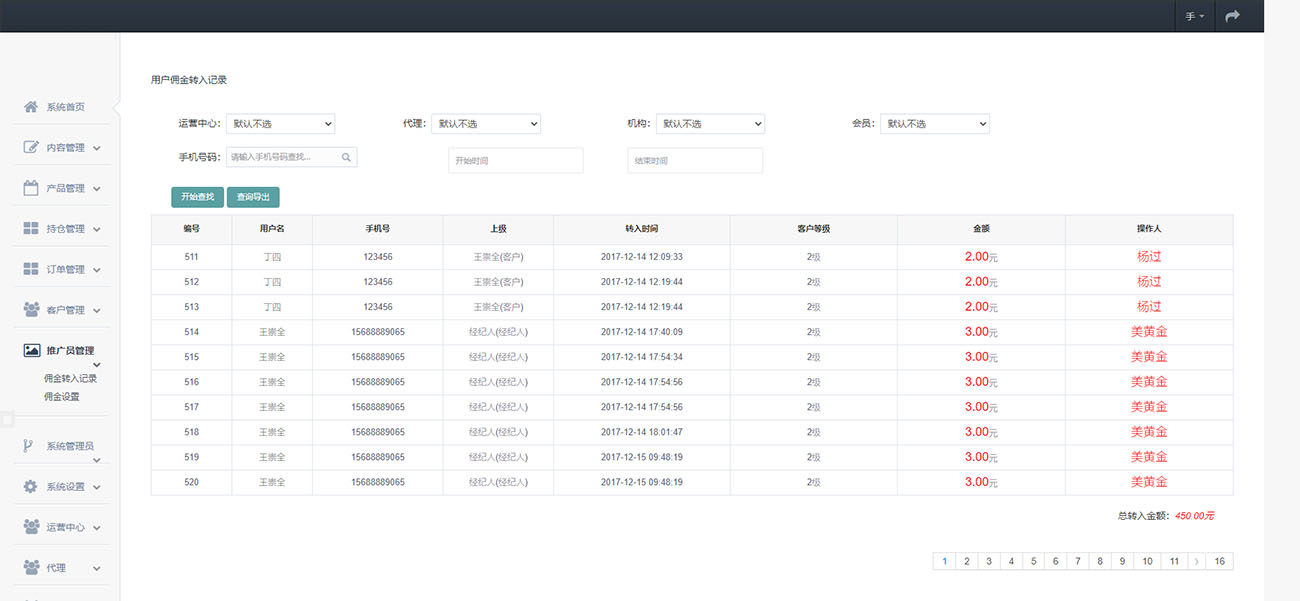Focus the 手机号码 search input
This screenshot has width=1300, height=601.
(x=291, y=157)
